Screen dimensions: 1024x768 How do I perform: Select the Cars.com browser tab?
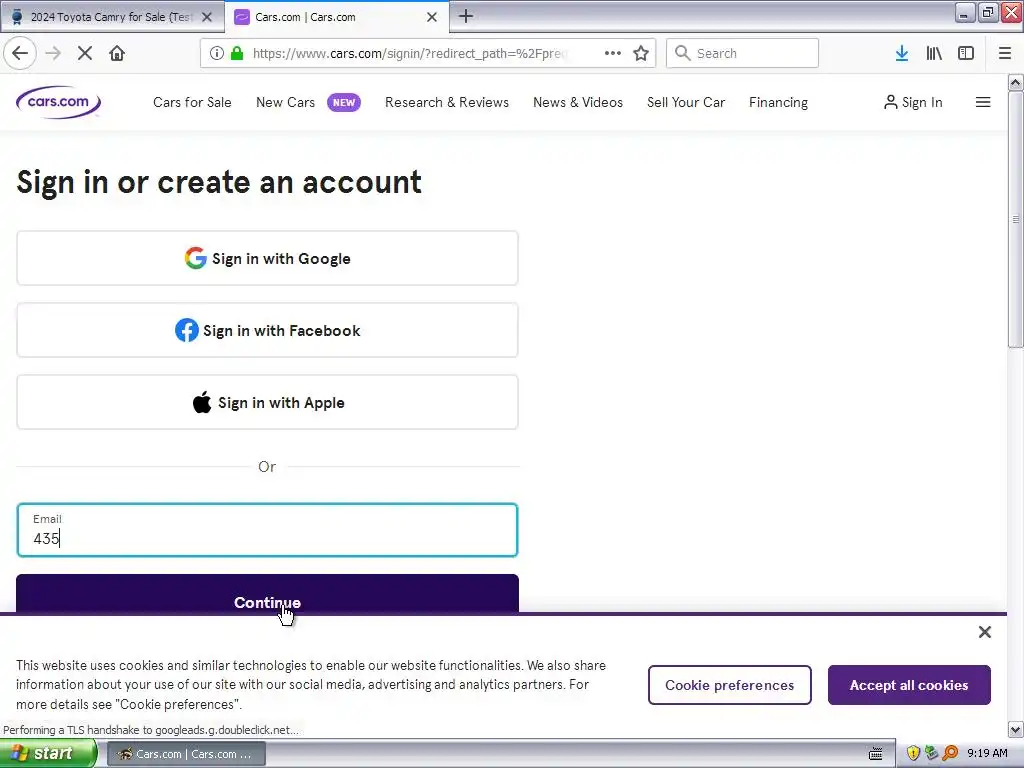[336, 17]
